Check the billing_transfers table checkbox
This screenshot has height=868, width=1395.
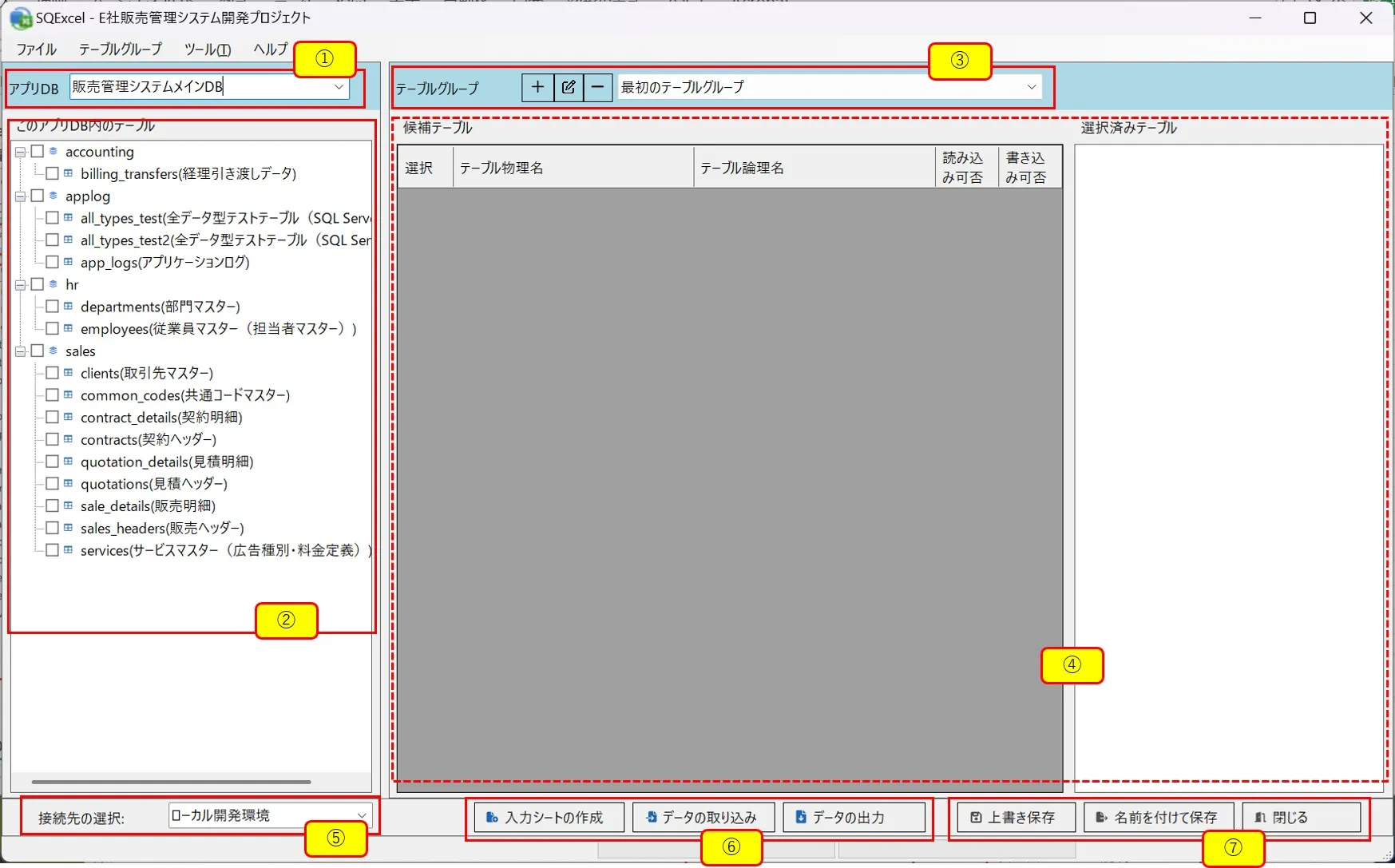(52, 173)
